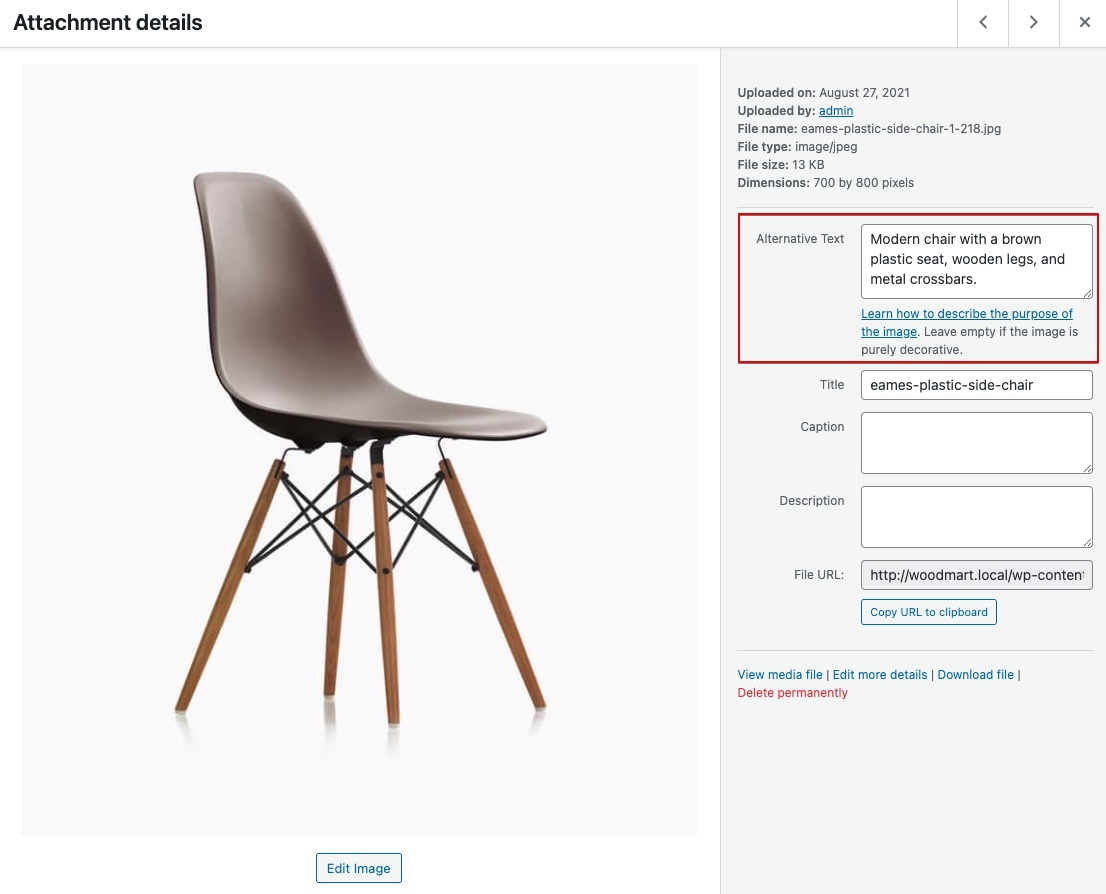Viewport: 1106px width, 894px height.
Task: Click the Download file link
Action: coord(975,675)
